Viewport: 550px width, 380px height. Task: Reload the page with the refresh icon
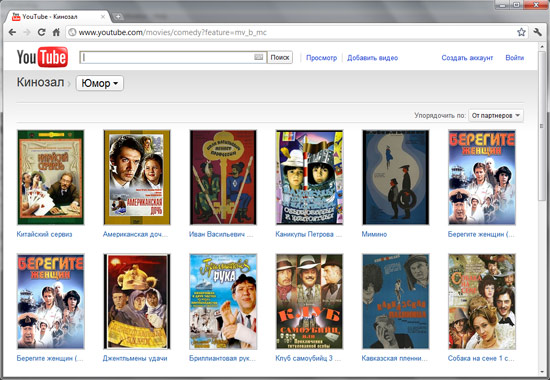[41, 33]
